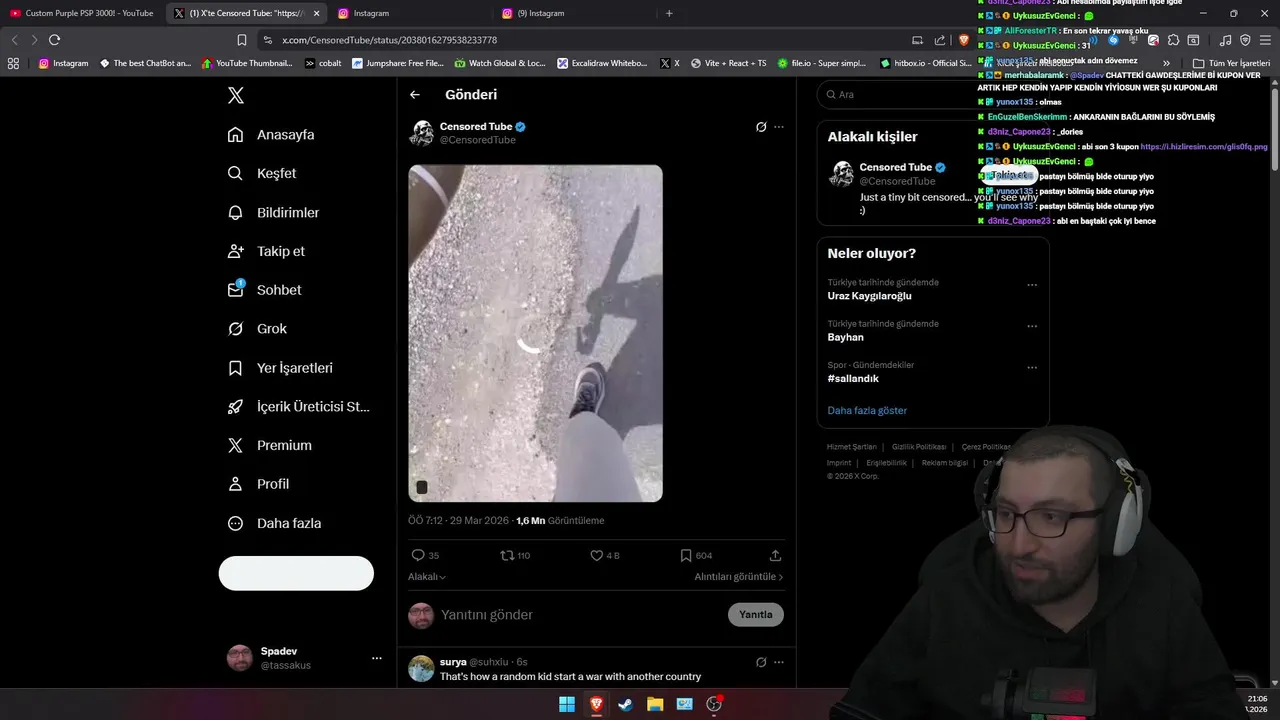Like the post with 4 B likes
This screenshot has width=1280, height=720.
(x=605, y=555)
